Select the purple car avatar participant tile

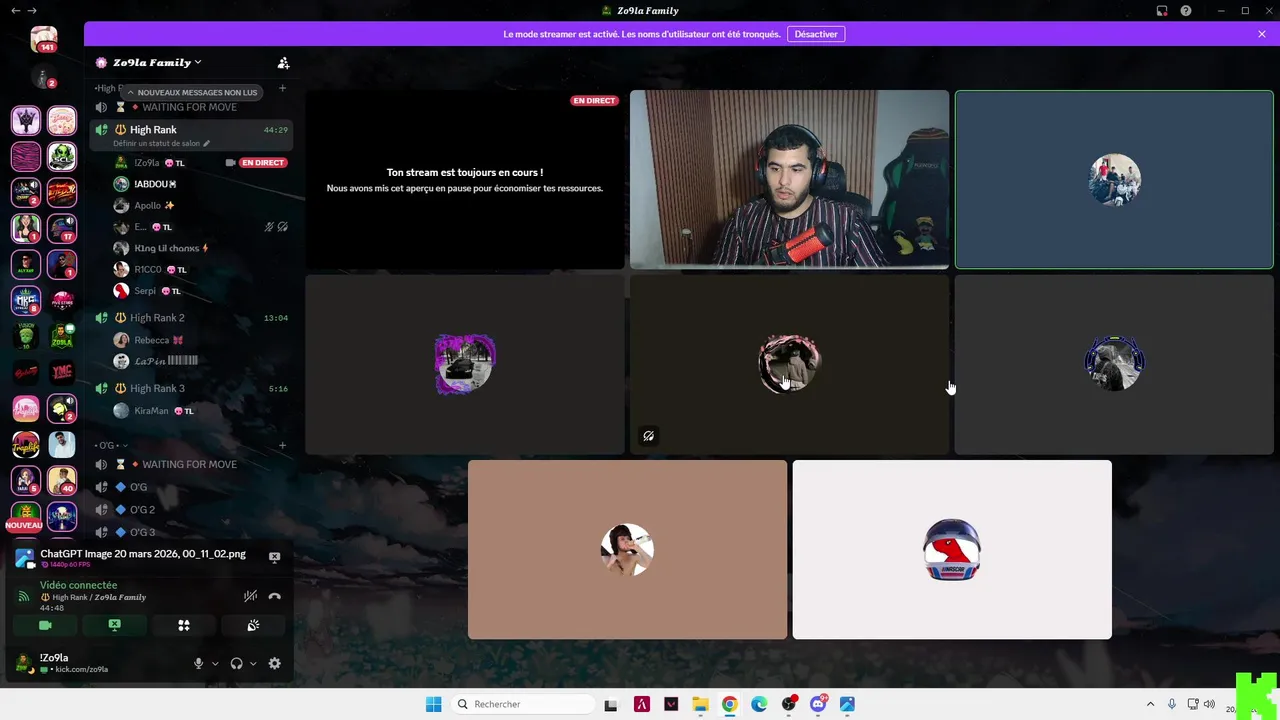tap(465, 364)
